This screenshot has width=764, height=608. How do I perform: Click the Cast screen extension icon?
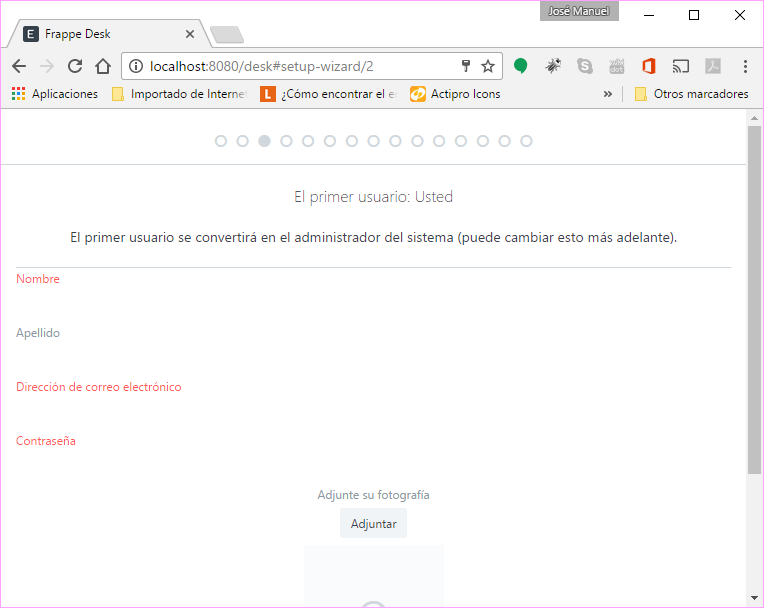point(680,66)
